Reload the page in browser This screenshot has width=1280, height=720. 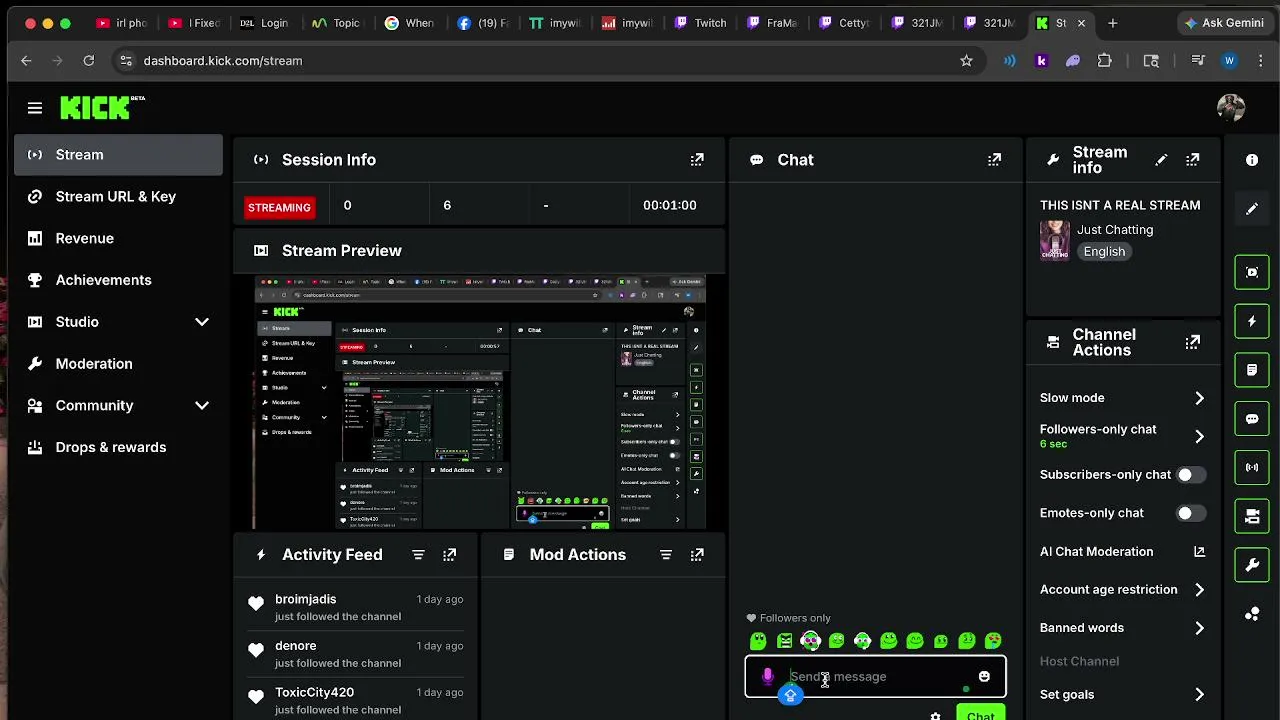(x=88, y=61)
